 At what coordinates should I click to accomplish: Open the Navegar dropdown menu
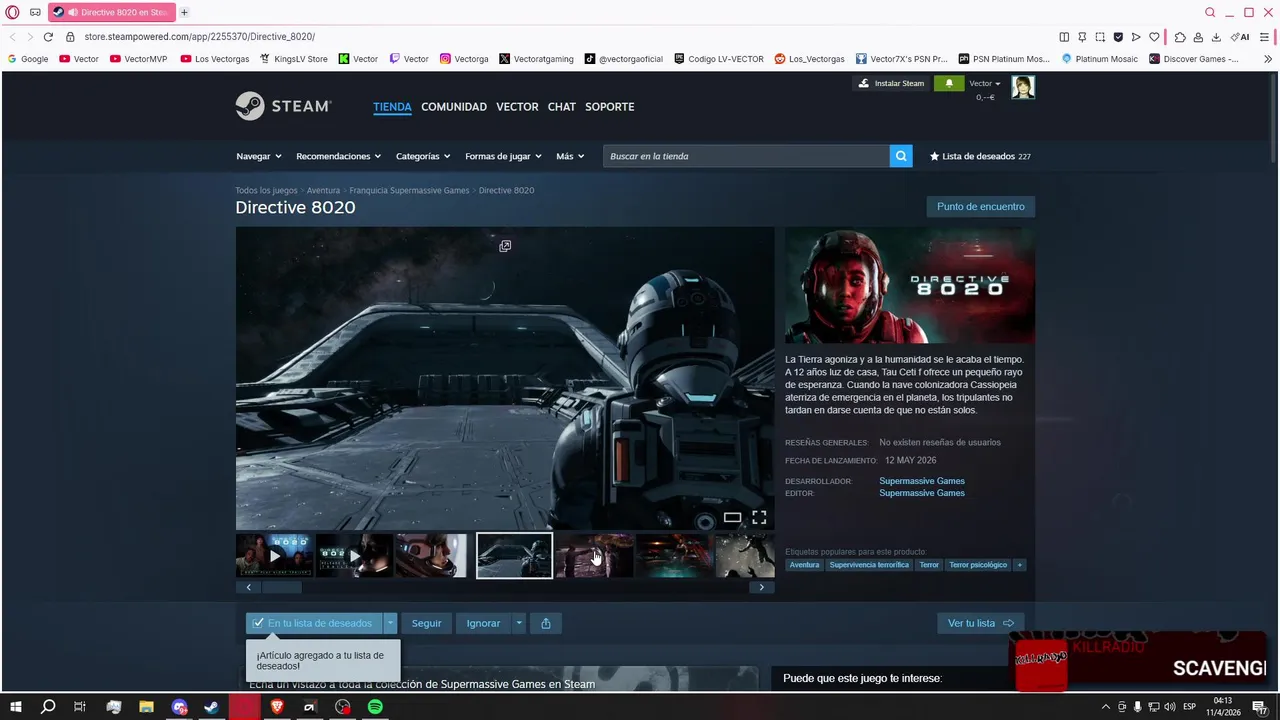(259, 156)
